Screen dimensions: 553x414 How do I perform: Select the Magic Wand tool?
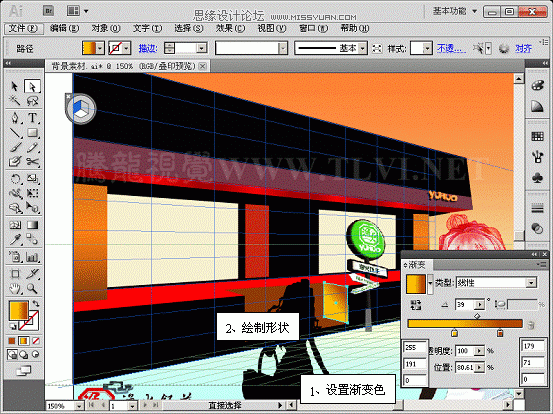click(x=14, y=101)
